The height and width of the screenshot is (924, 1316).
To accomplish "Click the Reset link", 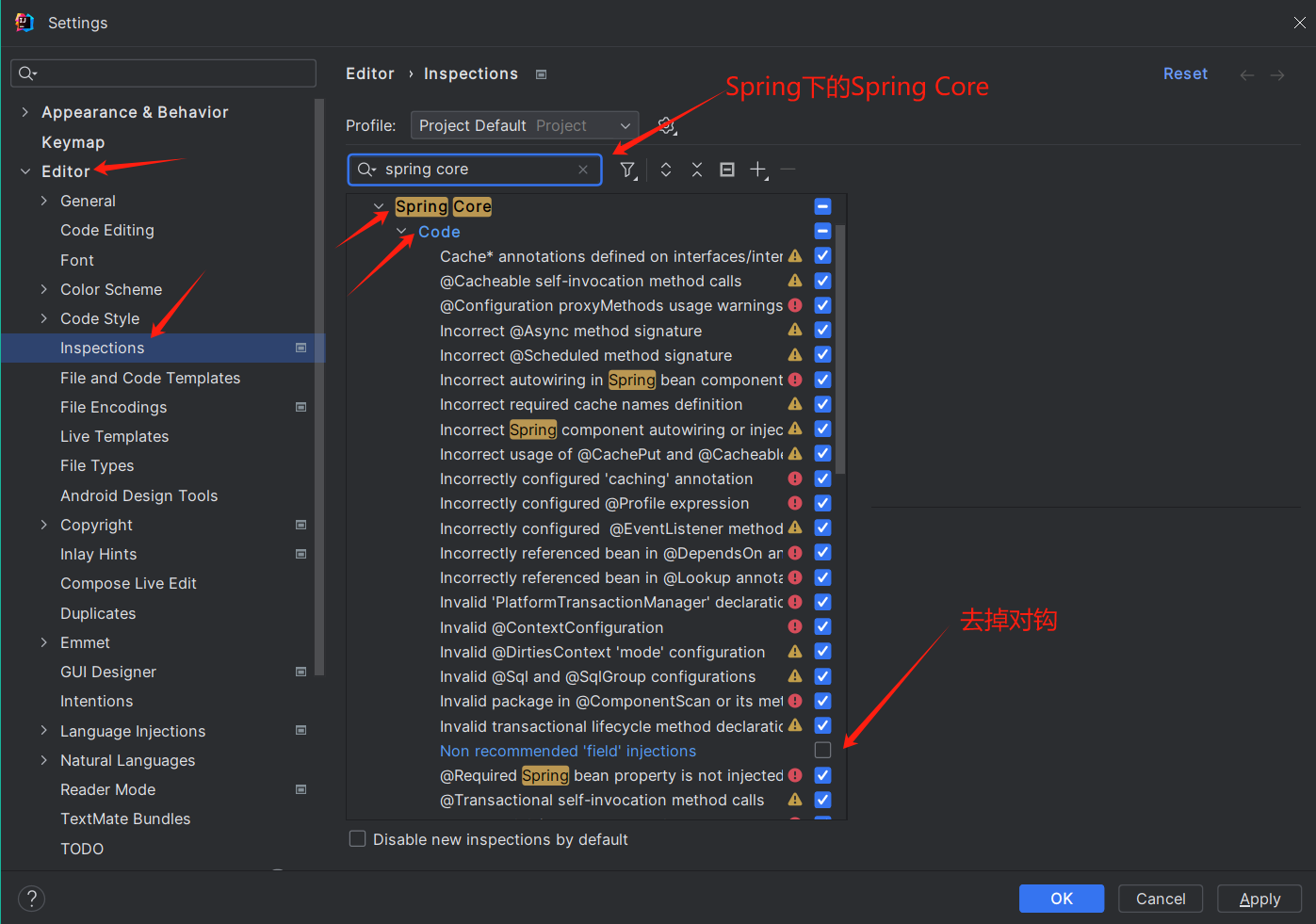I will click(1185, 73).
